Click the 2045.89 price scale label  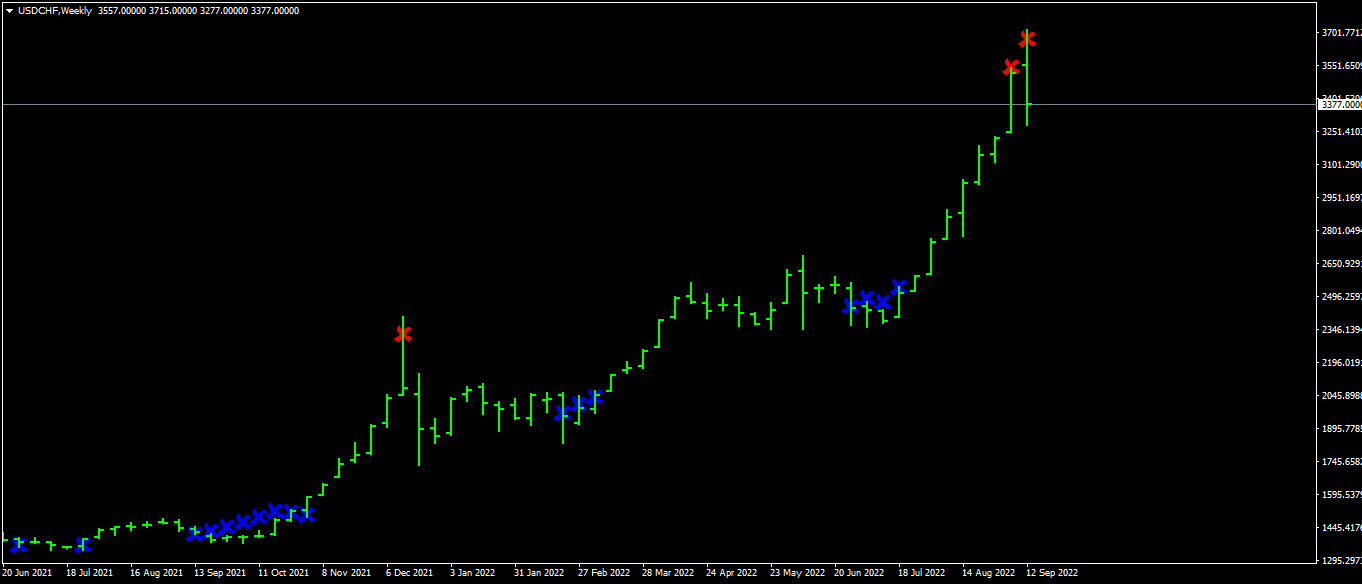point(1341,396)
